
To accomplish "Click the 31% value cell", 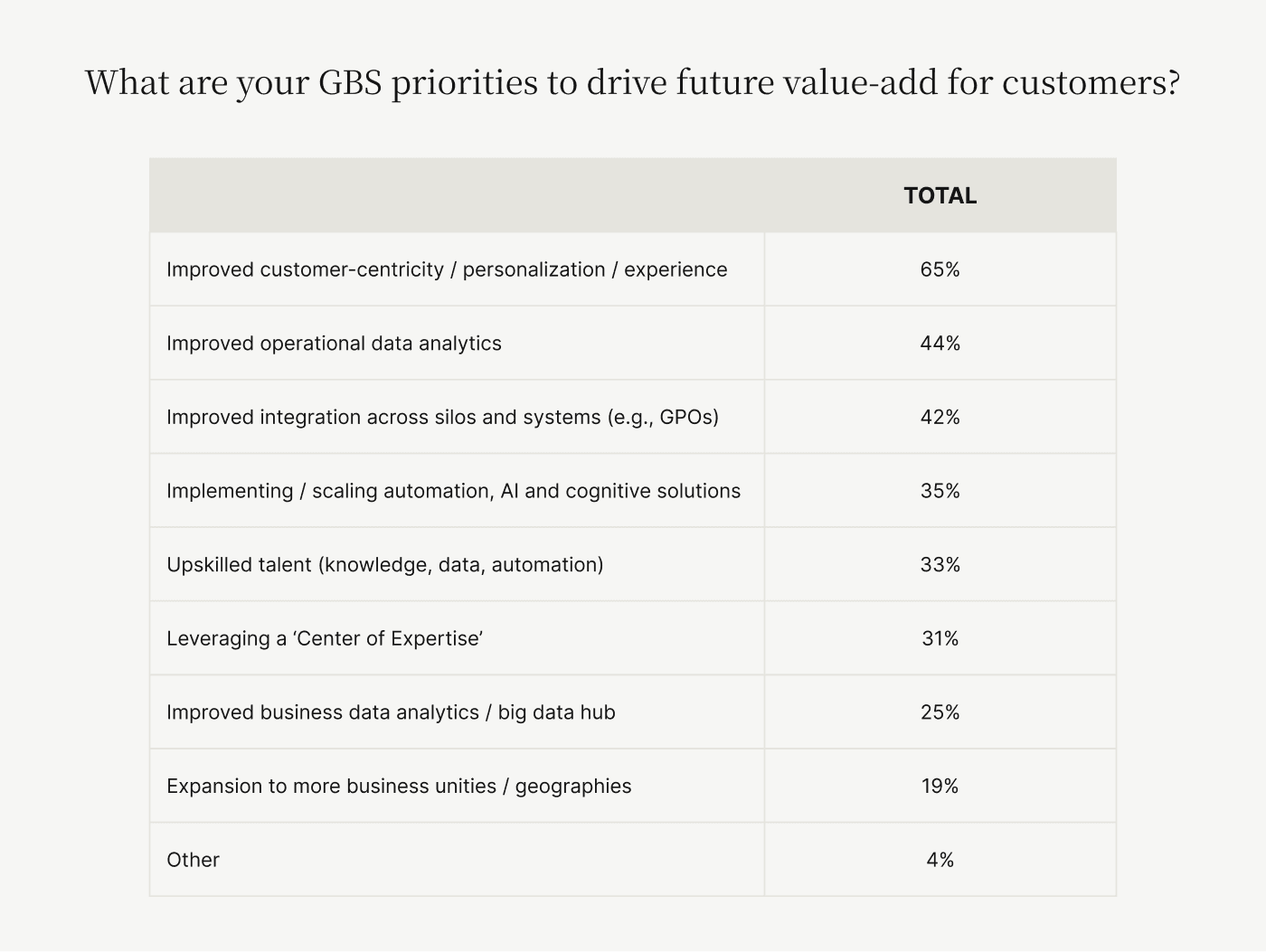I will pyautogui.click(x=940, y=638).
